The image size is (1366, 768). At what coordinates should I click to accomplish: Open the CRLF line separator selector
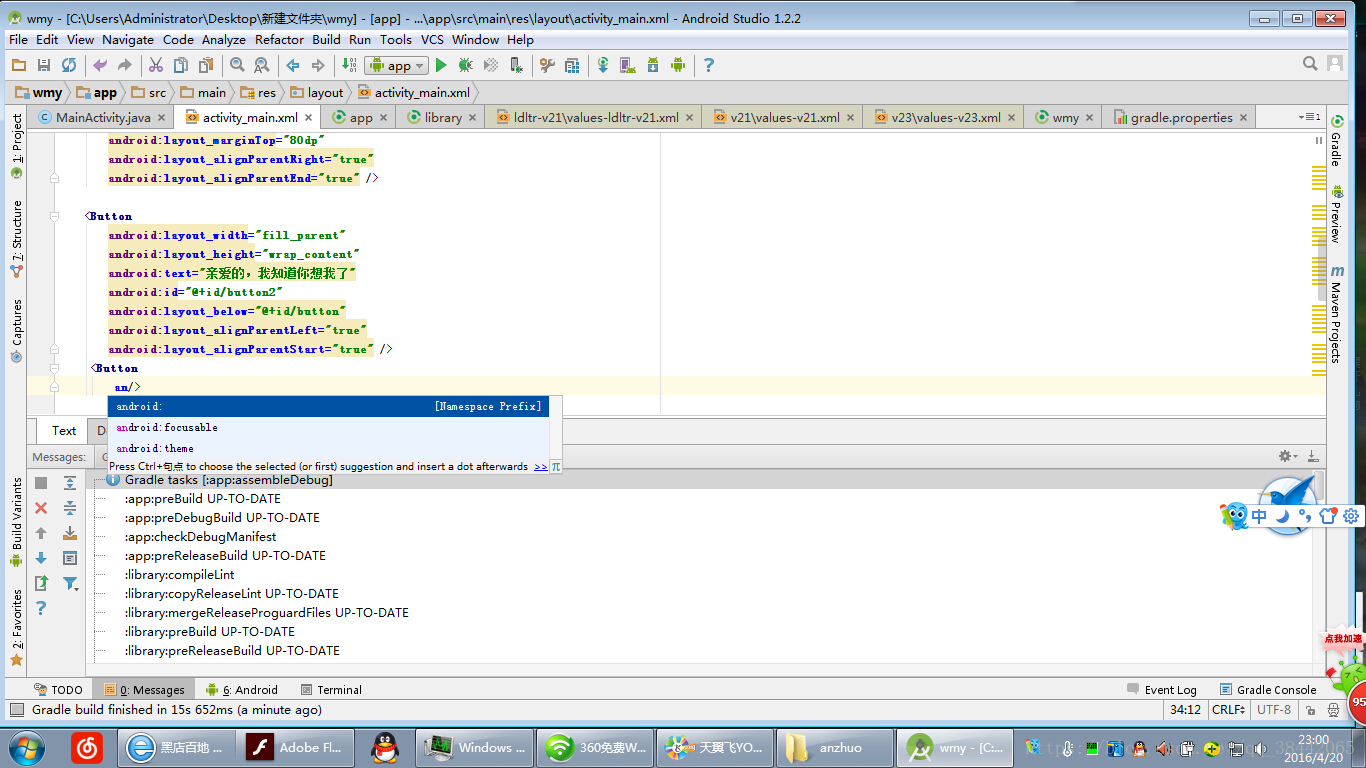click(x=1228, y=710)
